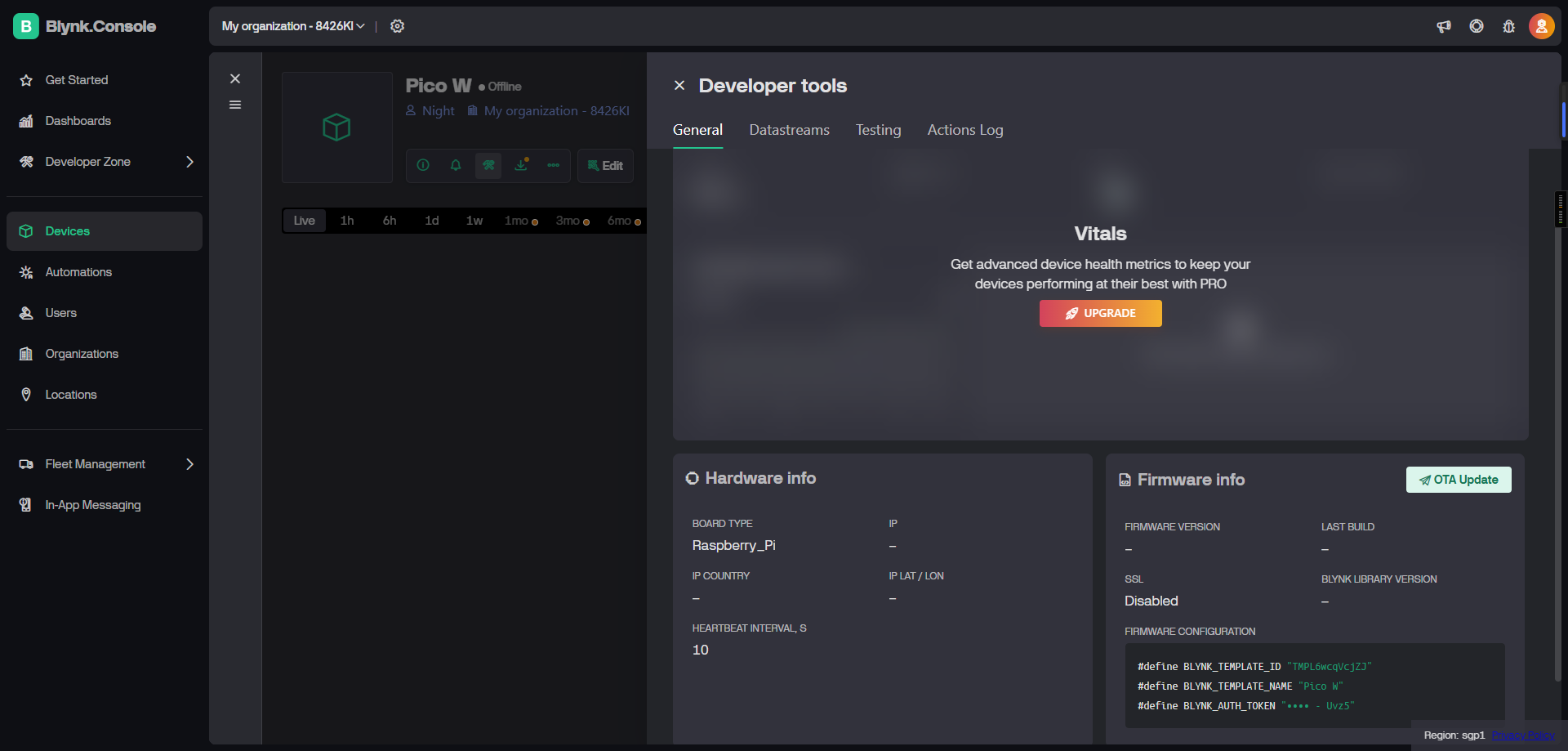Open the announcements megaphone icon
Viewport: 1568px width, 751px height.
(1444, 26)
